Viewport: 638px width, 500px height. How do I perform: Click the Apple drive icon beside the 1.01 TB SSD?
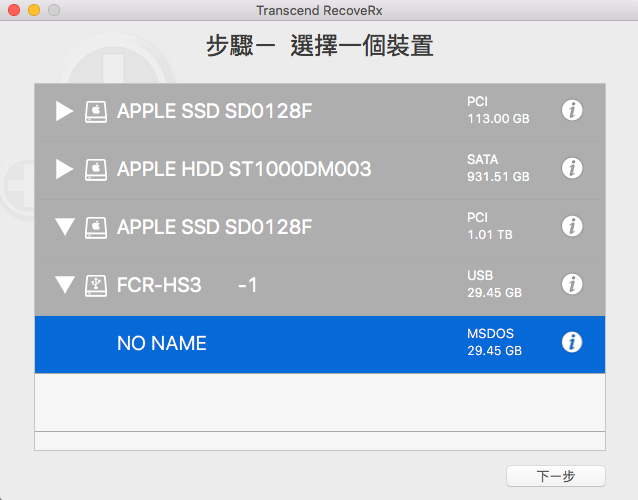click(x=96, y=228)
